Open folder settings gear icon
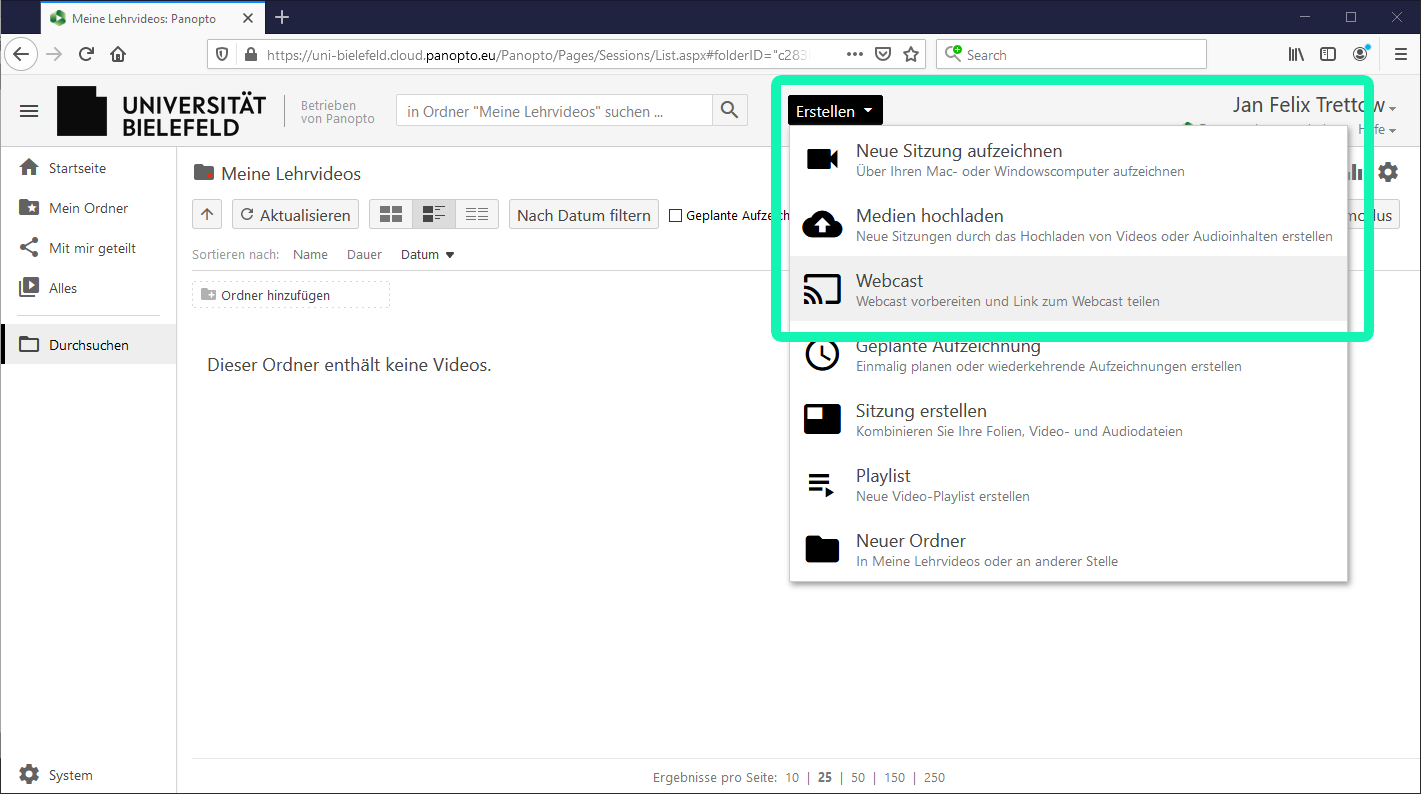 coord(1388,172)
